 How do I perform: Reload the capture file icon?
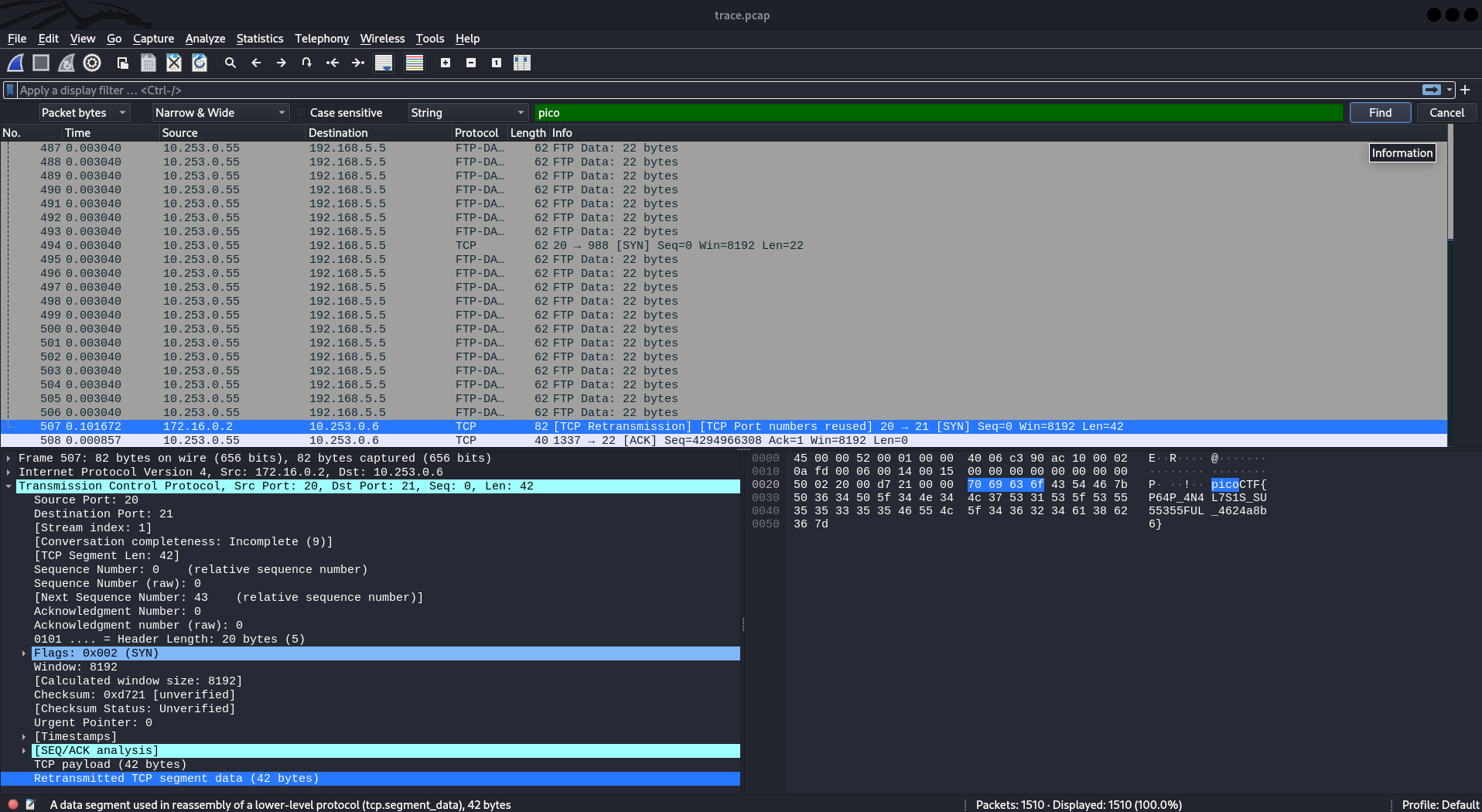[x=200, y=63]
